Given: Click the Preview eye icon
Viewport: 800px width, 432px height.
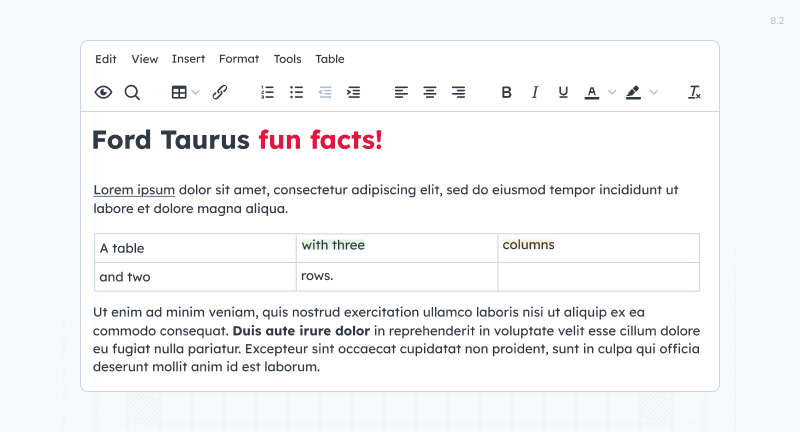Looking at the screenshot, I should pos(103,92).
